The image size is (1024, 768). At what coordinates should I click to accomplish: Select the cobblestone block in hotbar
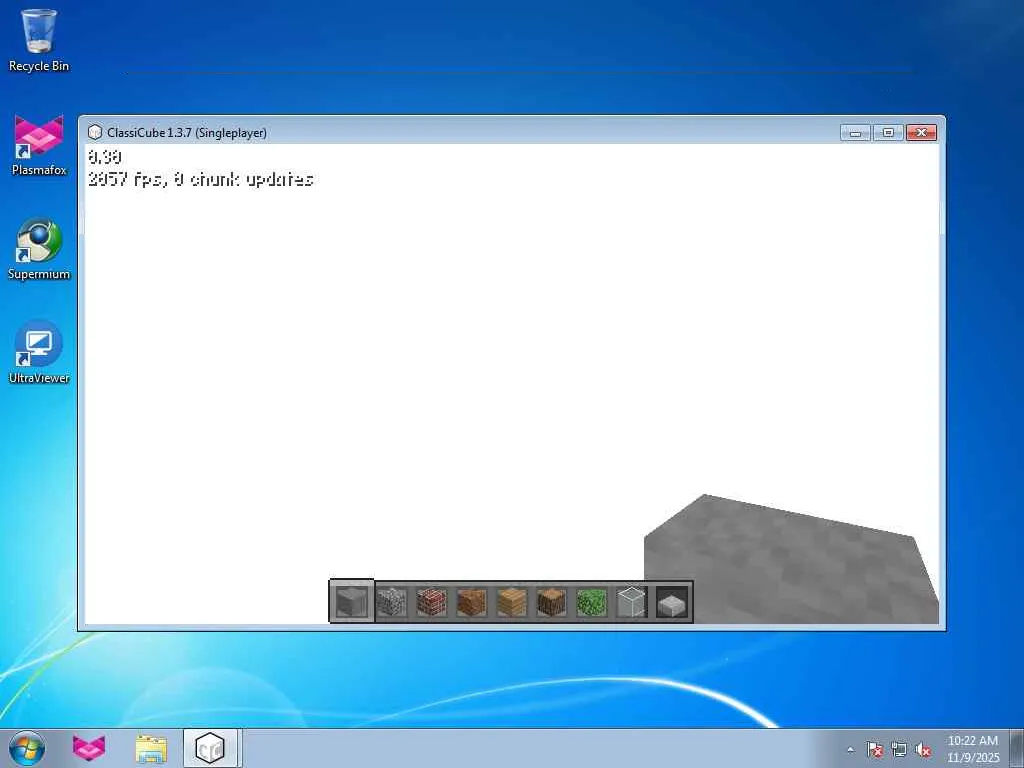(392, 602)
